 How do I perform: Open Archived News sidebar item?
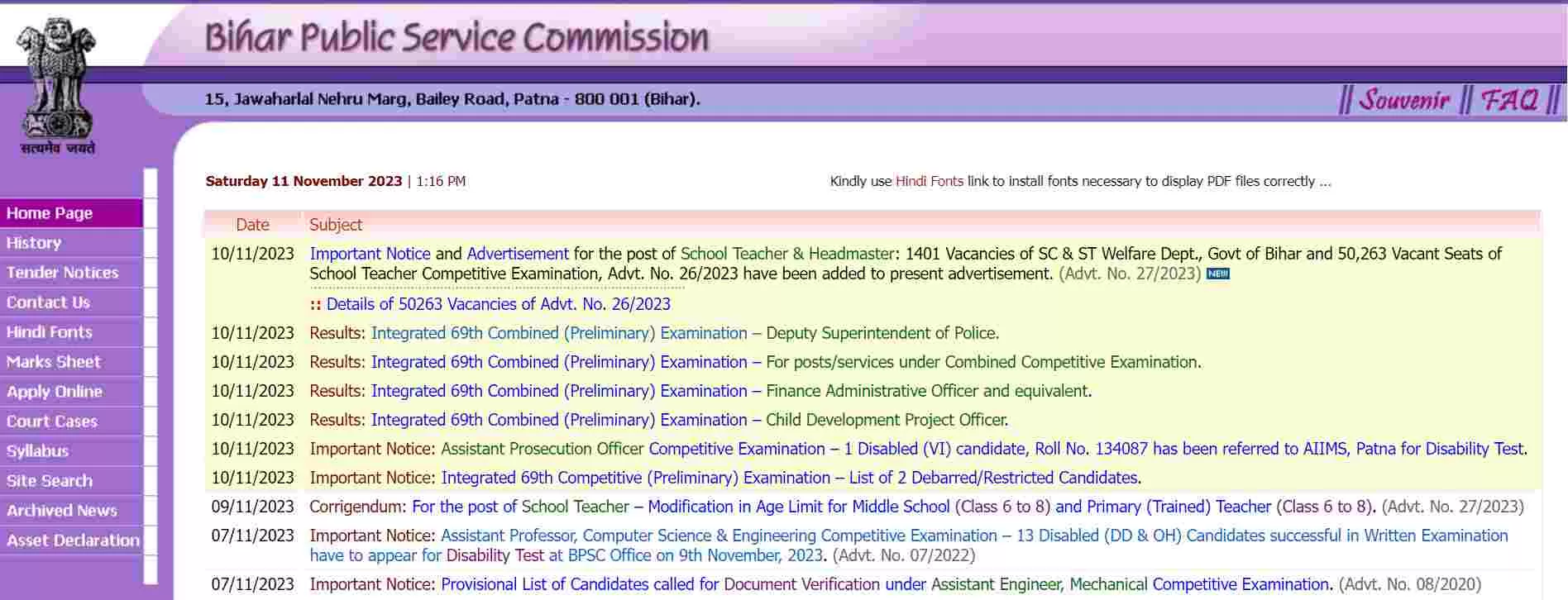71,511
